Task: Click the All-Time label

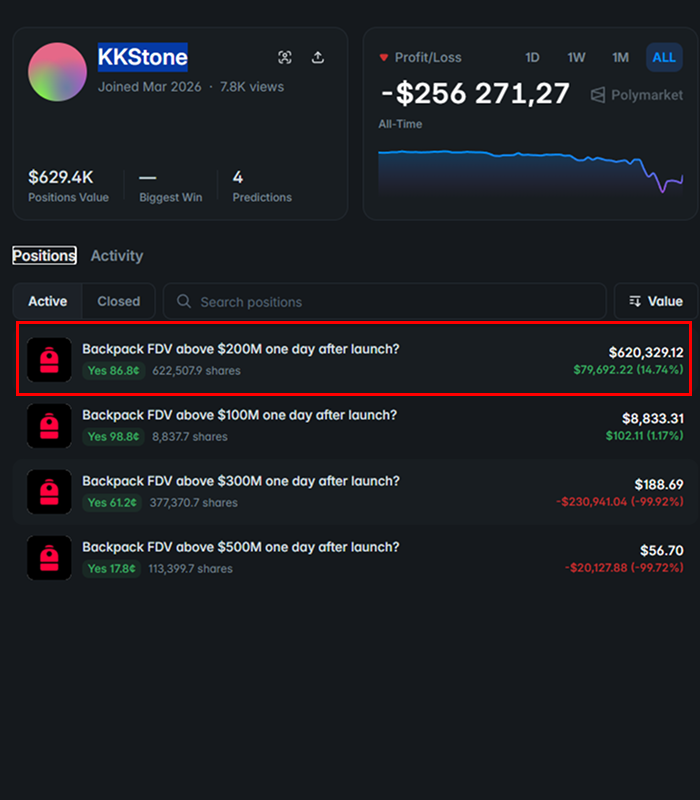Action: coord(401,124)
